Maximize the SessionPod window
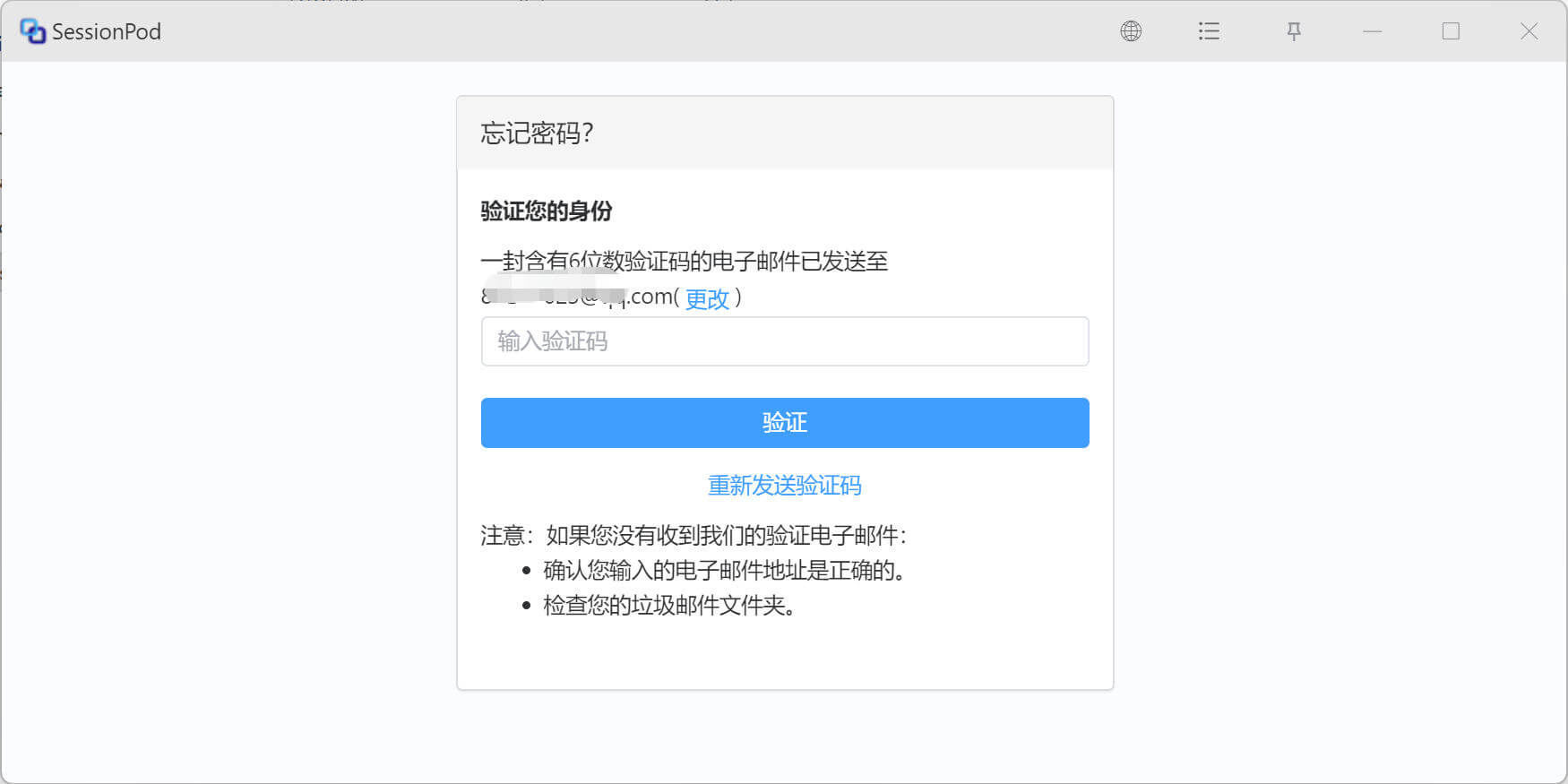This screenshot has width=1568, height=784. [1451, 31]
